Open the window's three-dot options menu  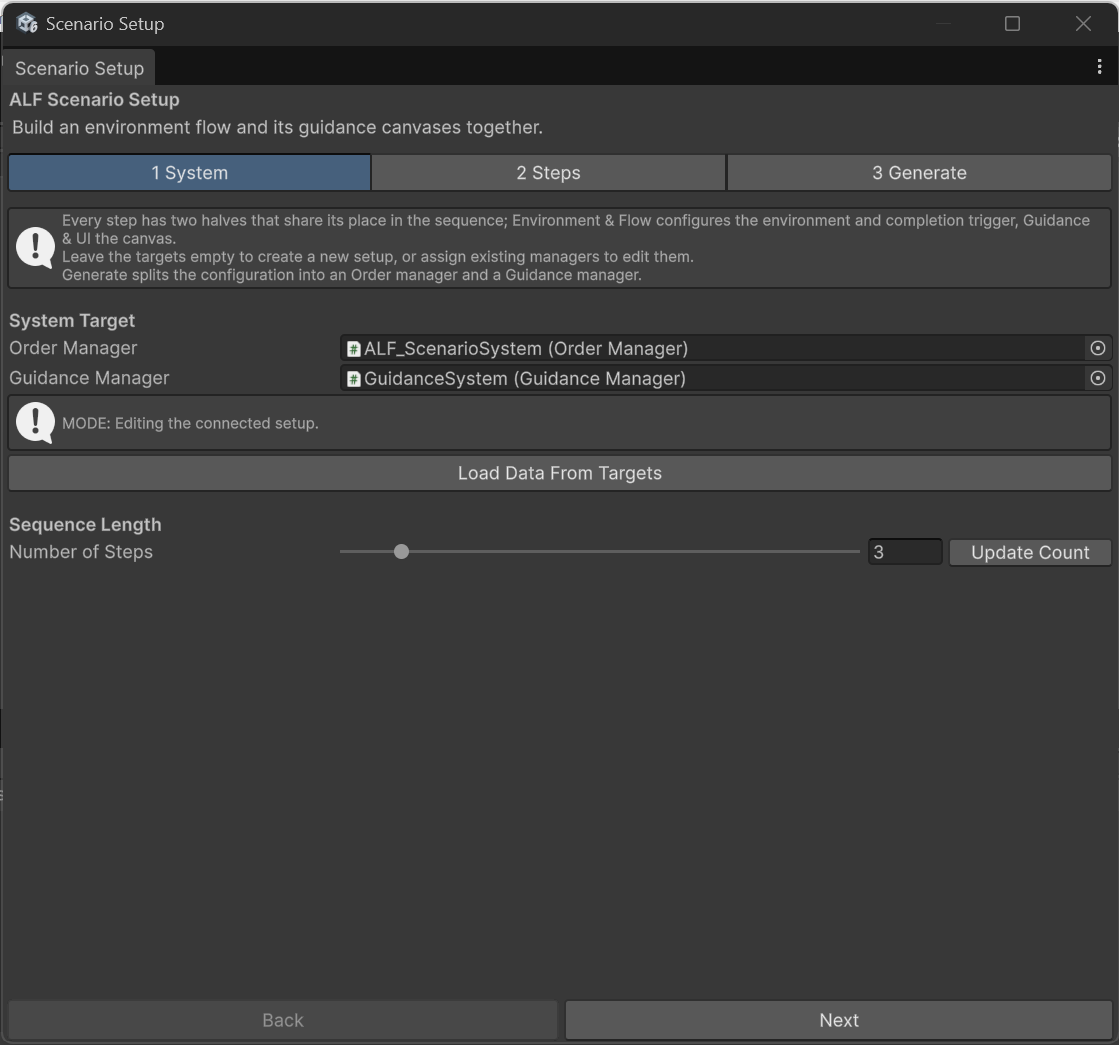pyautogui.click(x=1099, y=66)
